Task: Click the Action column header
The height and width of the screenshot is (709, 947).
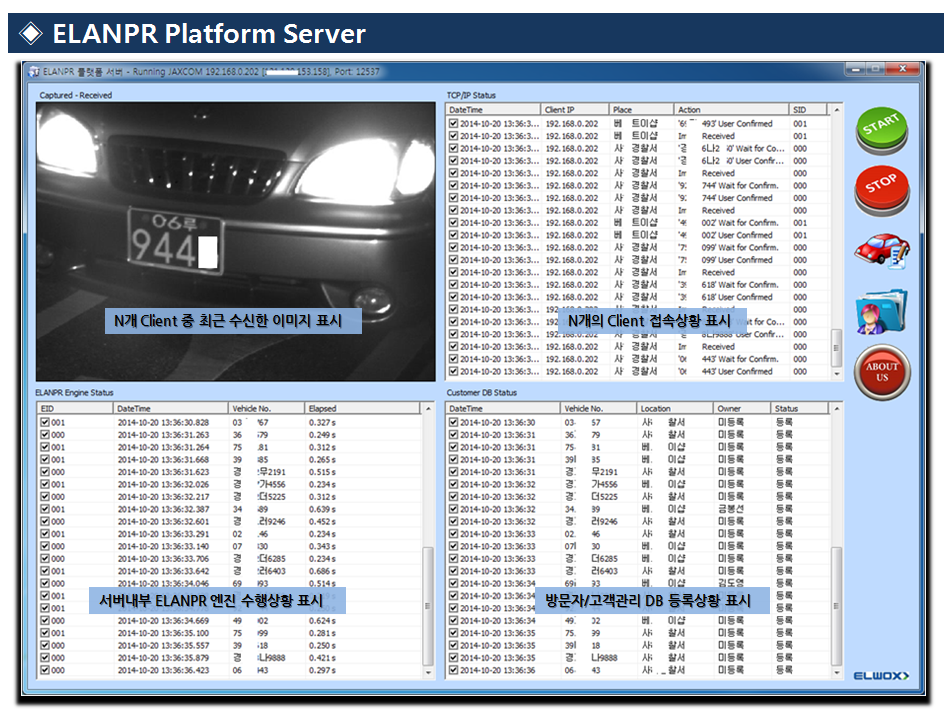Action: tap(730, 110)
